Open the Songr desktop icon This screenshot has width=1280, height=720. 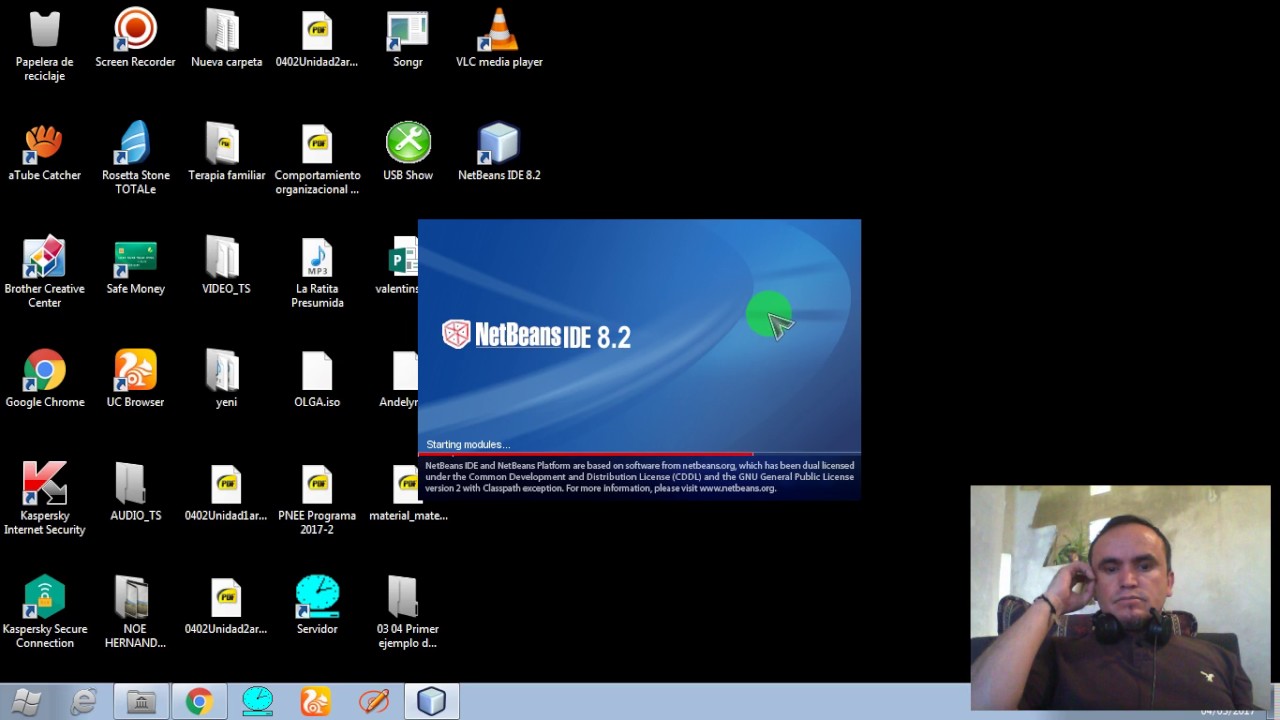coord(408,38)
